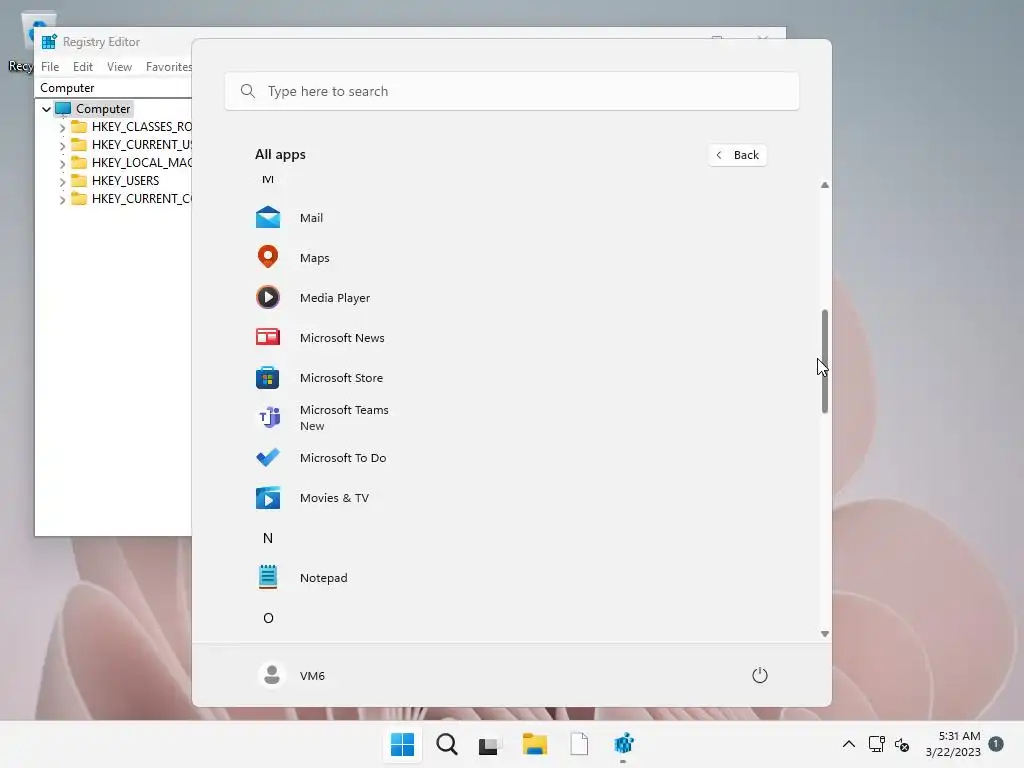This screenshot has height=768, width=1024.
Task: Select the HKEY_LOCAL_MACHINE folder
Action: (x=79, y=163)
